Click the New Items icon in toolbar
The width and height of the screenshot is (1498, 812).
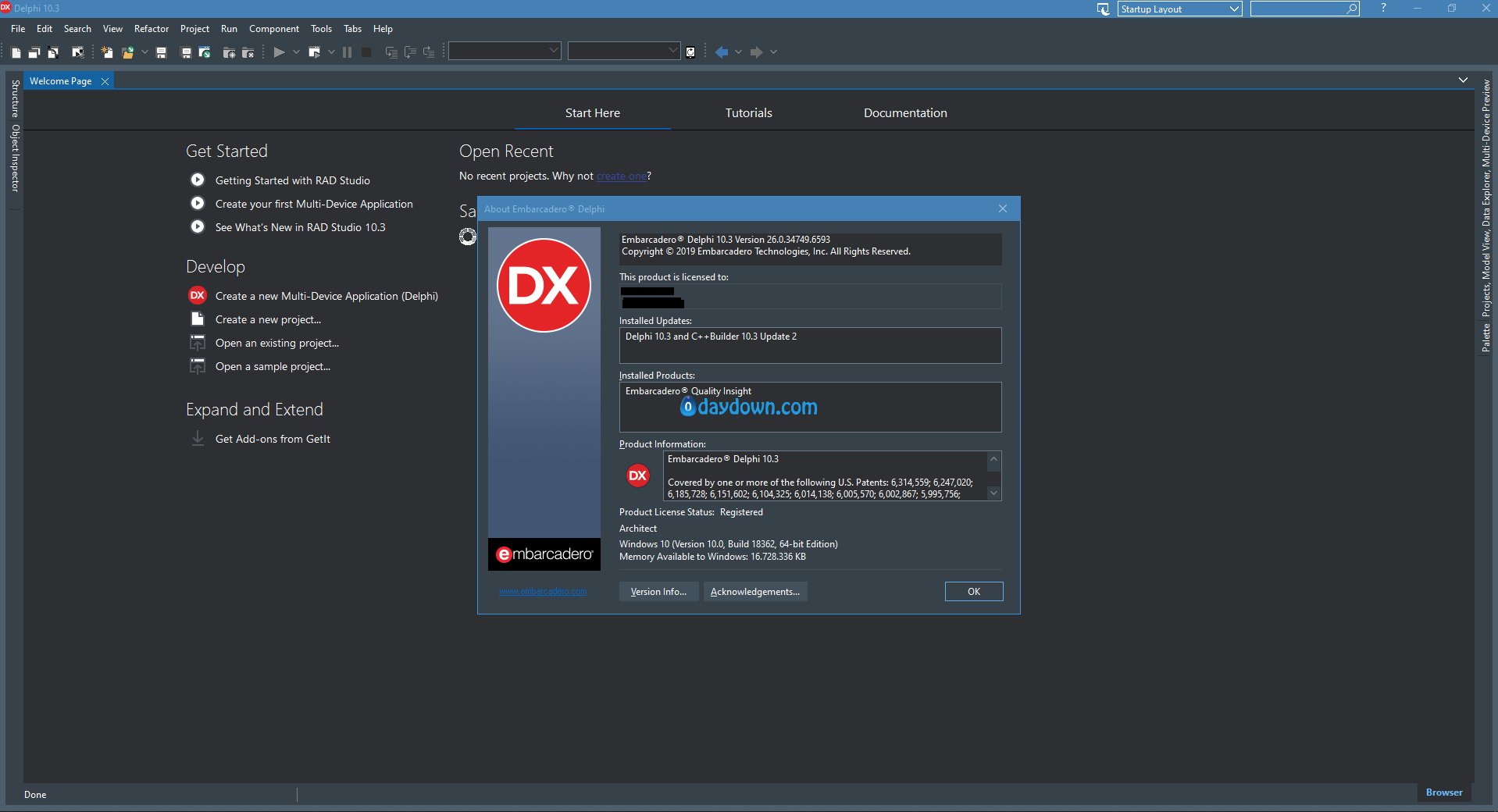(107, 52)
